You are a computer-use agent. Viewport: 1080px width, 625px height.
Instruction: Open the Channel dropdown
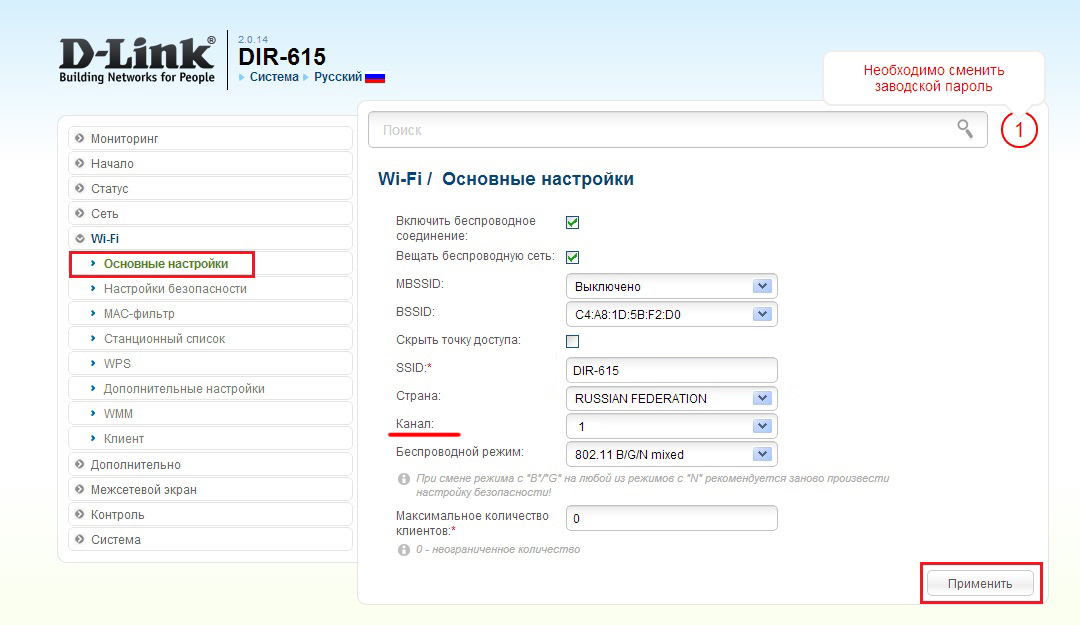pyautogui.click(x=672, y=427)
